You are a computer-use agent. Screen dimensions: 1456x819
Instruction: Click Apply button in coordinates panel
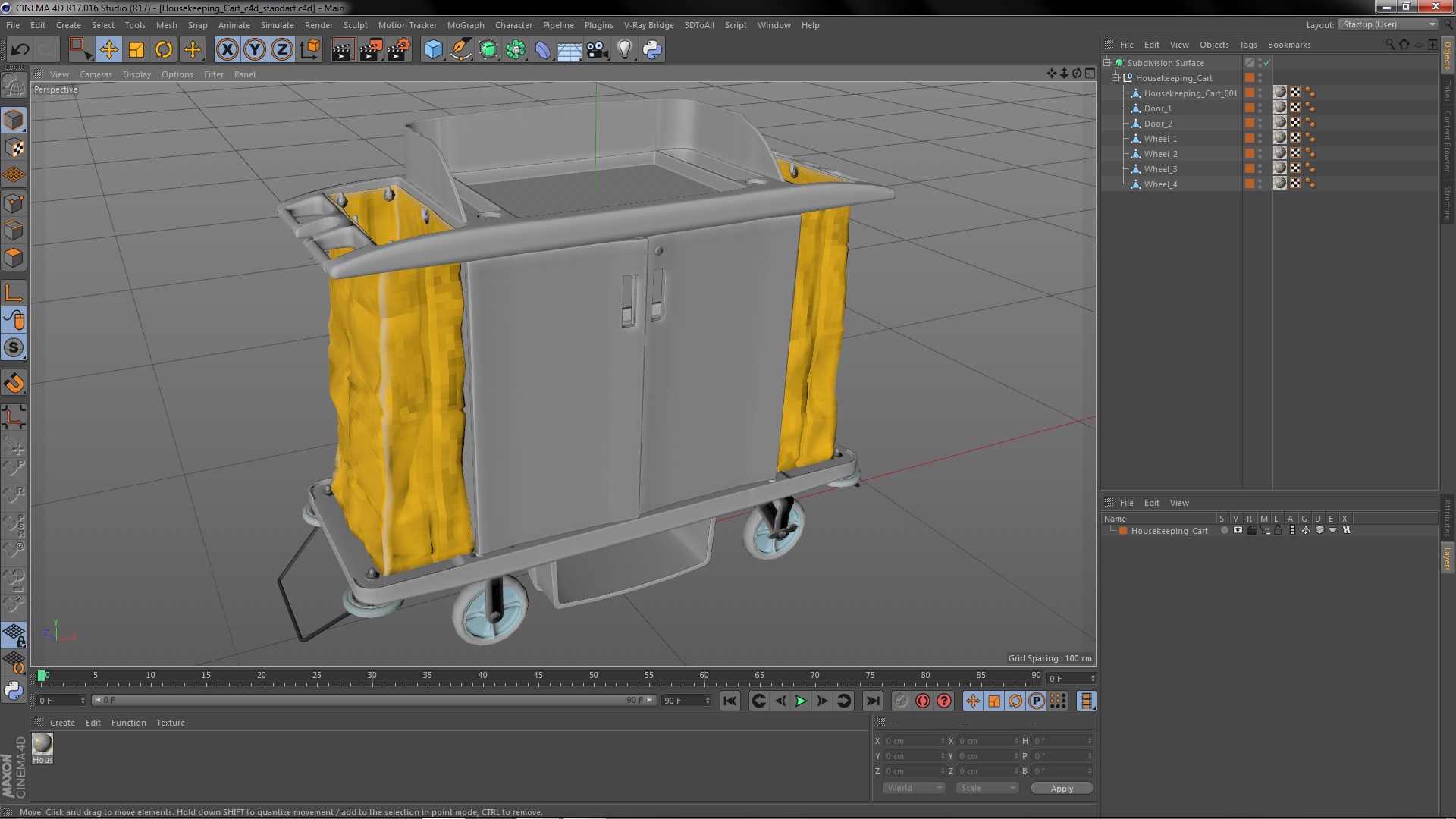[x=1062, y=788]
